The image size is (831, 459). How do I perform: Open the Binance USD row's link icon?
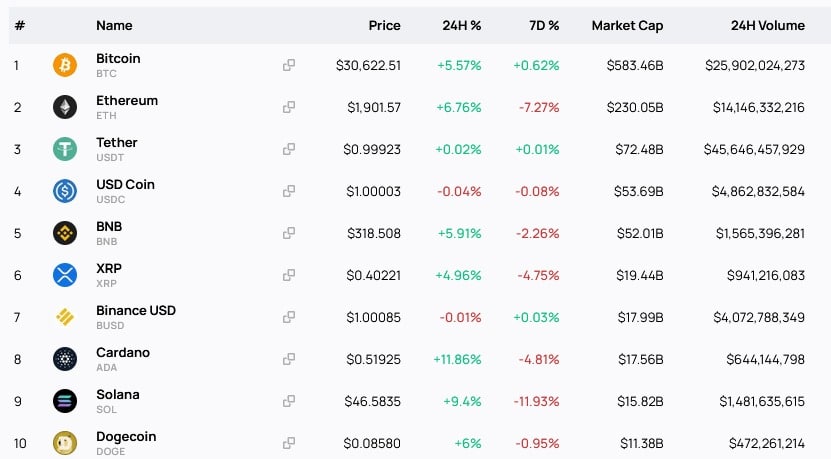pyautogui.click(x=289, y=317)
